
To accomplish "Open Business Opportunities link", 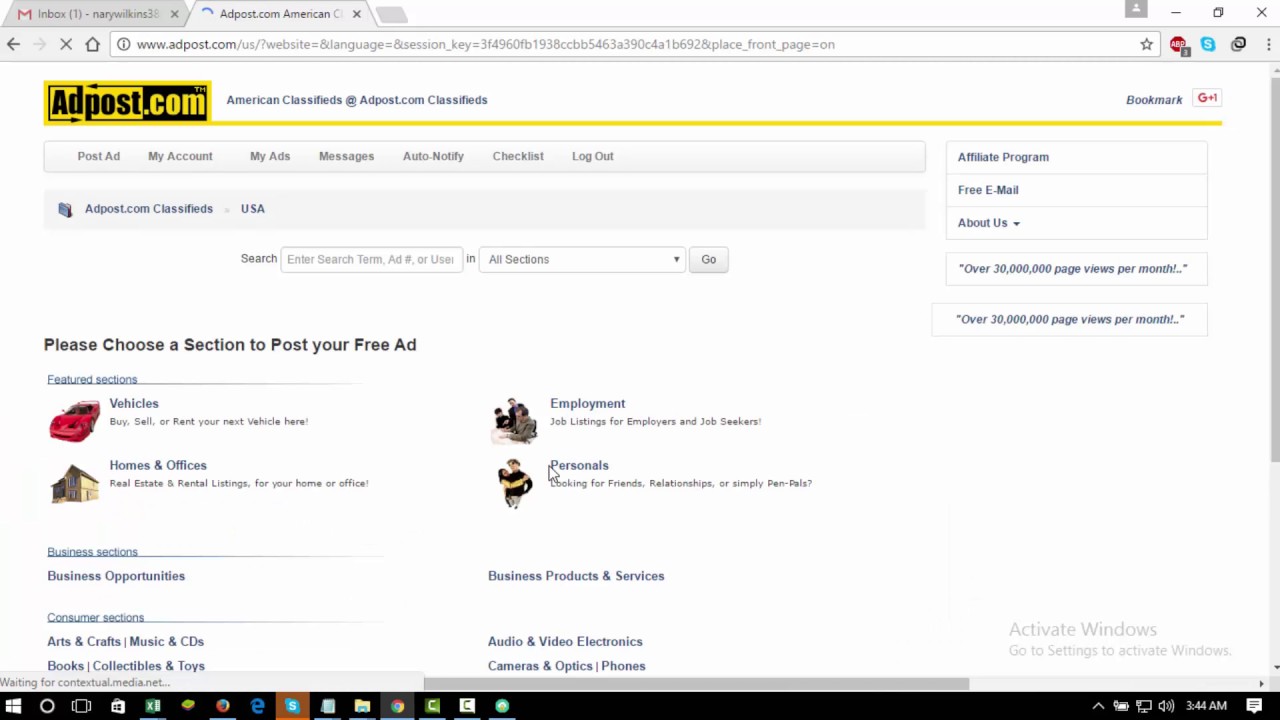I will [116, 576].
